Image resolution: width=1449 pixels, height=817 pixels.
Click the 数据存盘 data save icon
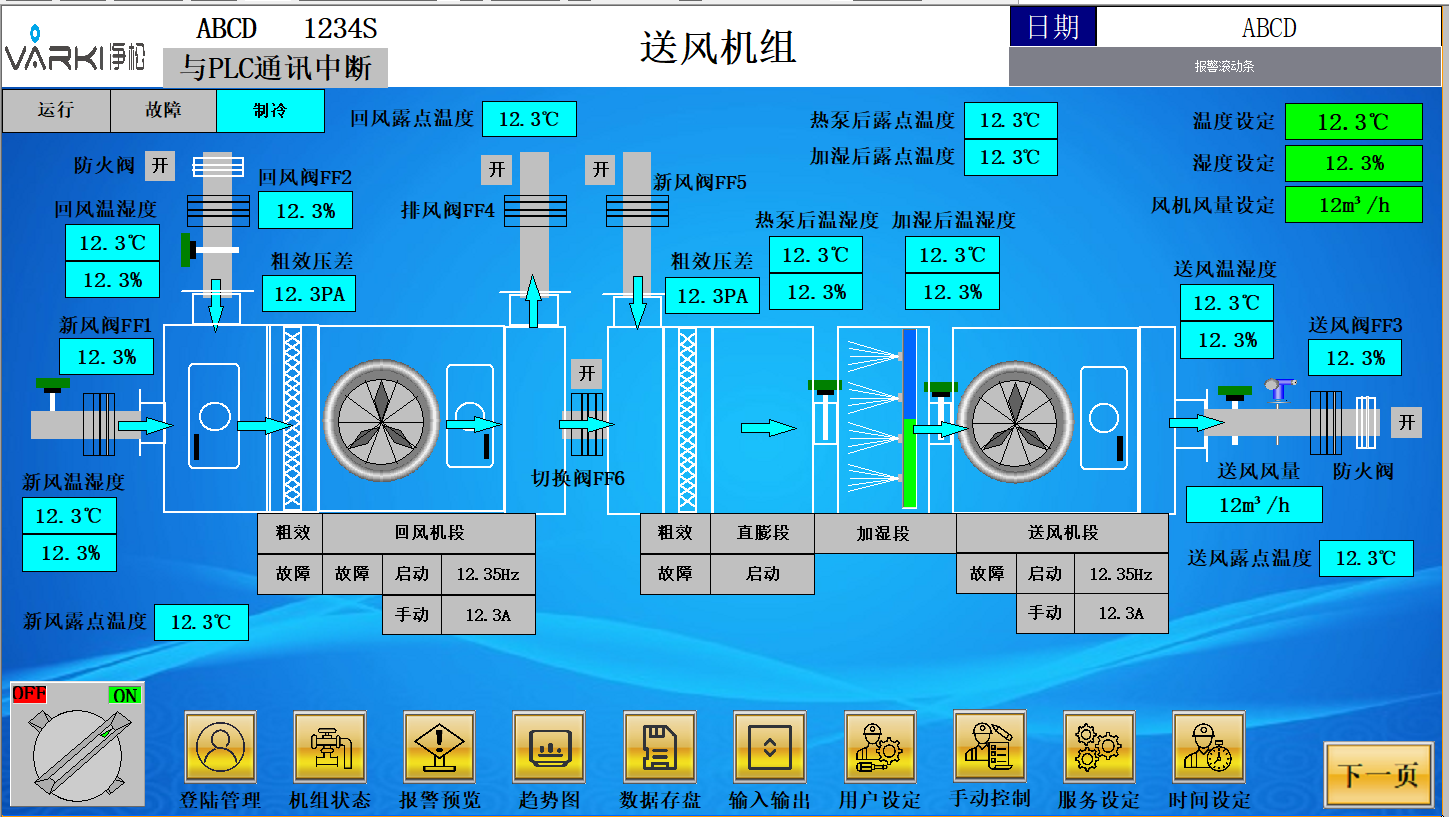[x=659, y=746]
